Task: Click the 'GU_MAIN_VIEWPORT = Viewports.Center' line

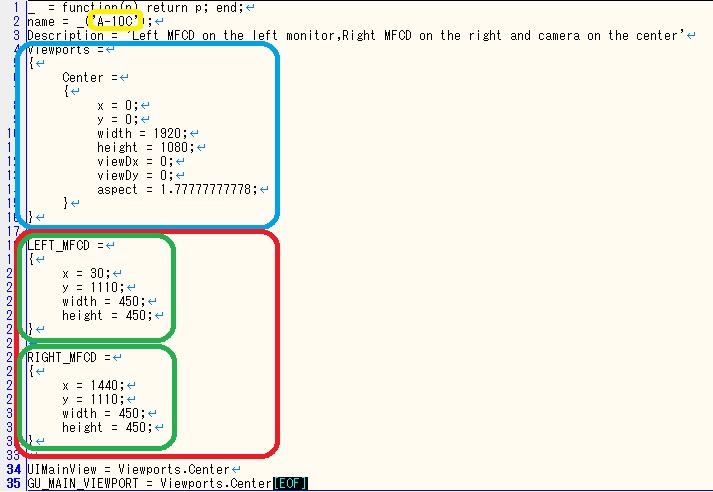Action: [150, 483]
